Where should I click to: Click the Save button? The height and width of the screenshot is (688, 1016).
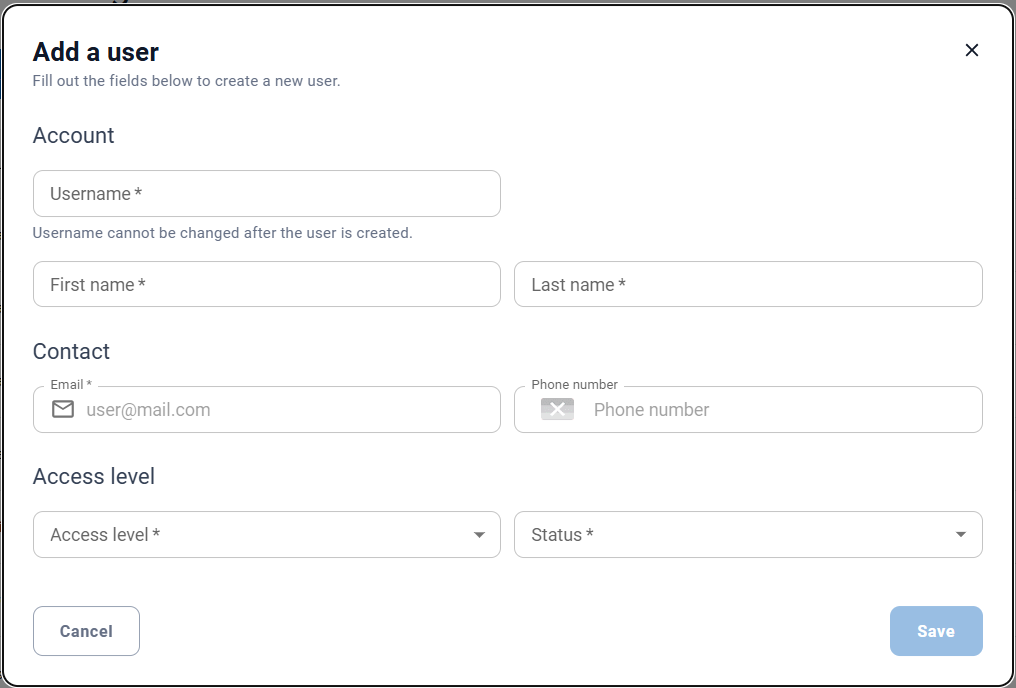click(935, 631)
